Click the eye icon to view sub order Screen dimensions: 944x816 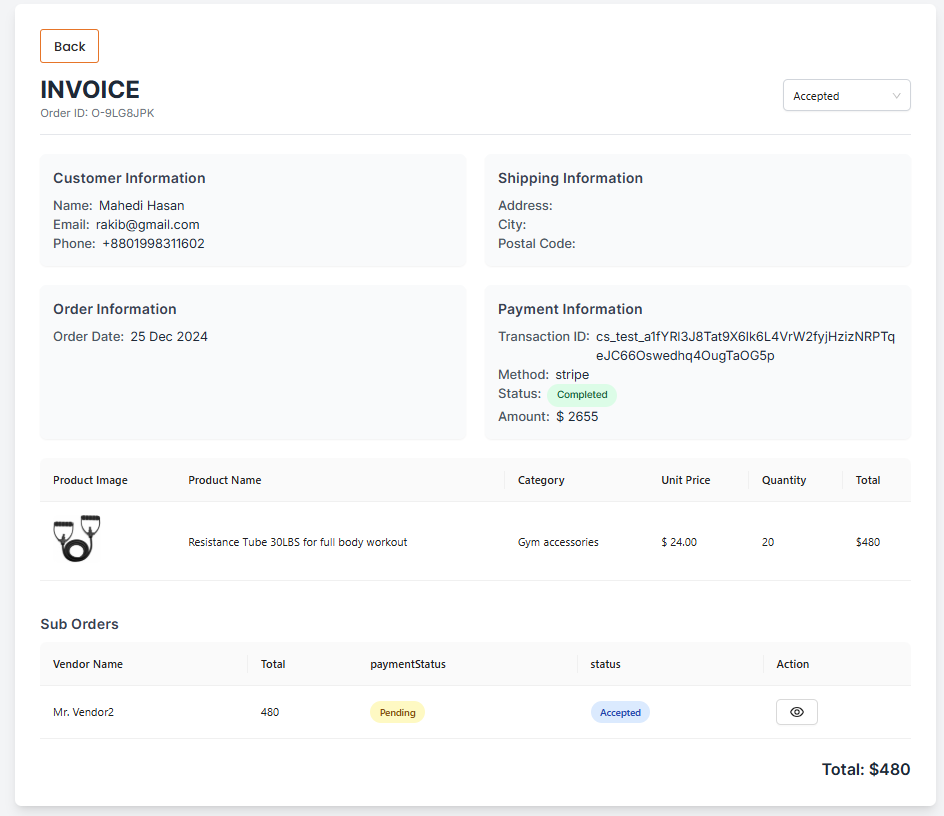tap(796, 712)
